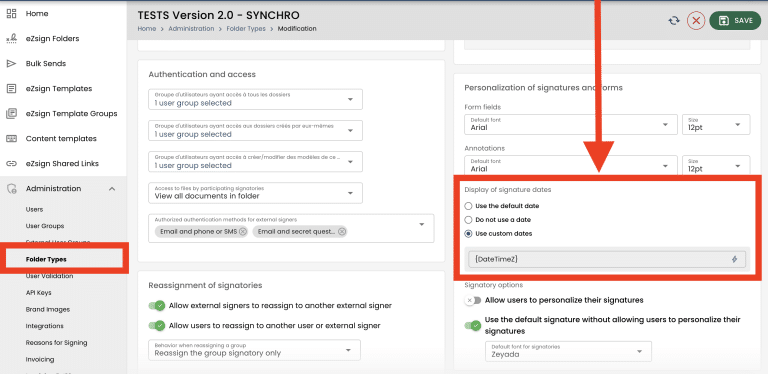Viewport: 768px width, 374px height.
Task: Collapse the Administration menu chevron
Action: pos(112,189)
